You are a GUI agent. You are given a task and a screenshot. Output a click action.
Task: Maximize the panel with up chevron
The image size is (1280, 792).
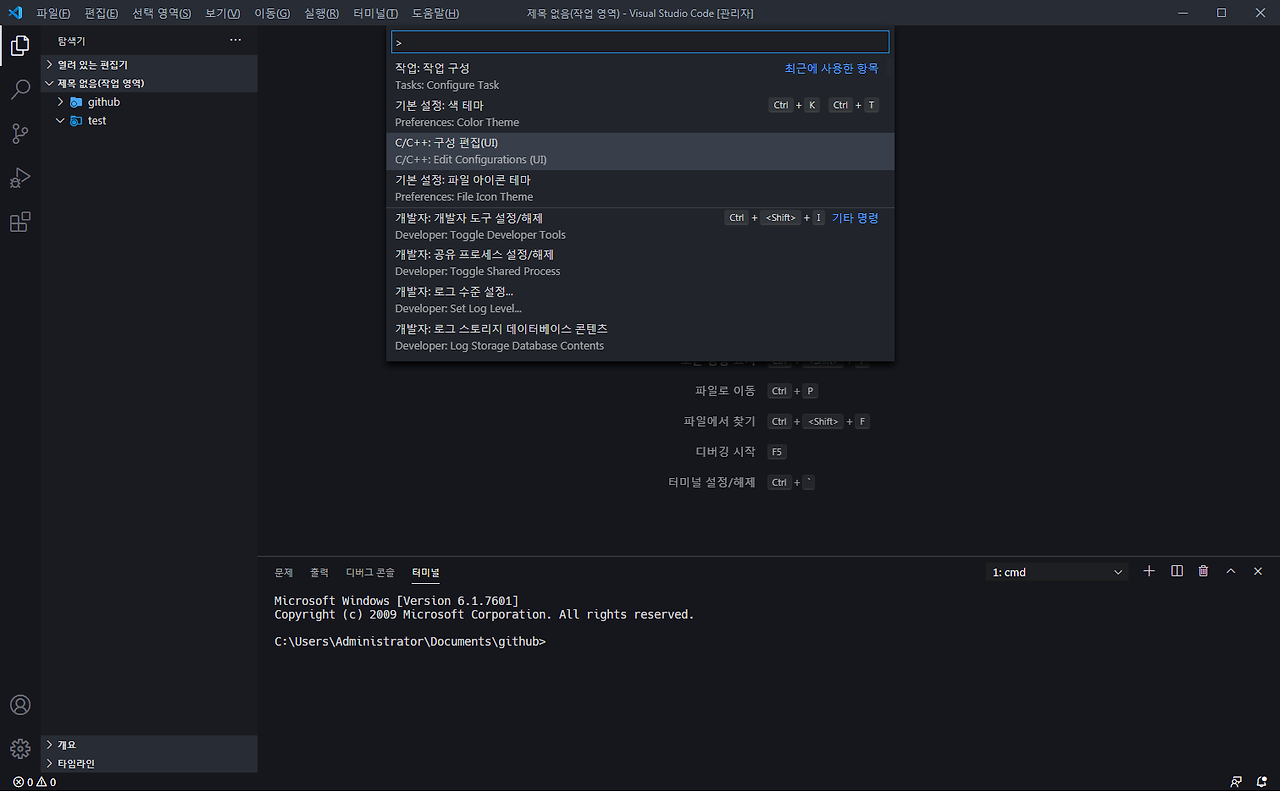tap(1231, 571)
